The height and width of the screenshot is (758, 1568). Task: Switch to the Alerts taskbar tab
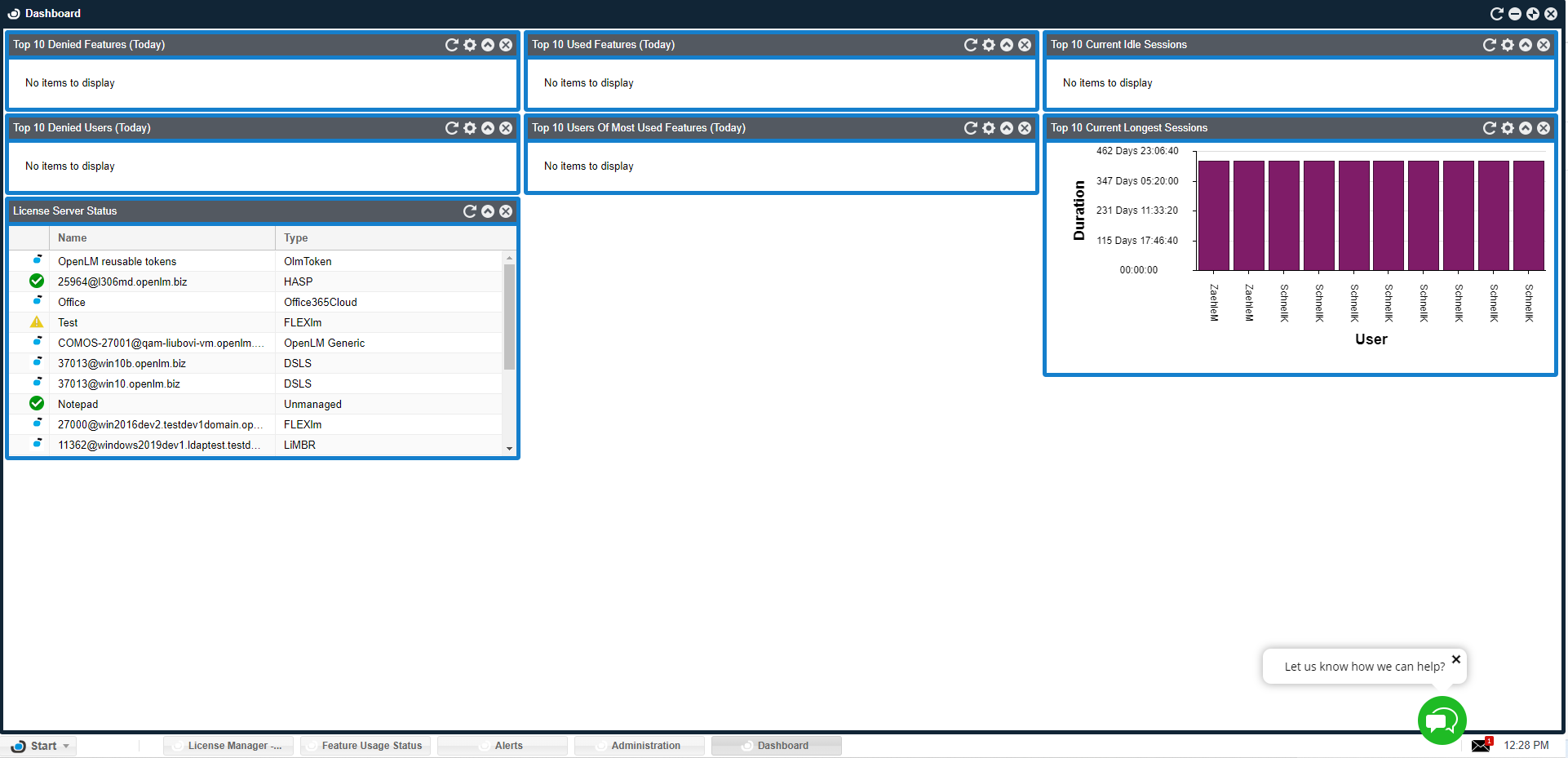pyautogui.click(x=508, y=746)
